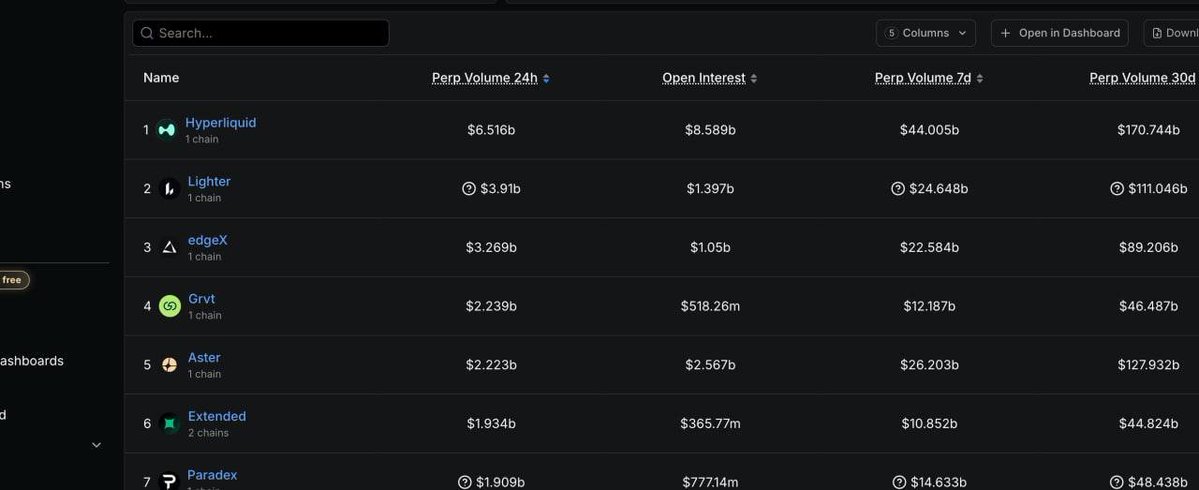Click the question mark beside Lighter's $24.648b value
This screenshot has width=1199, height=490.
(897, 189)
